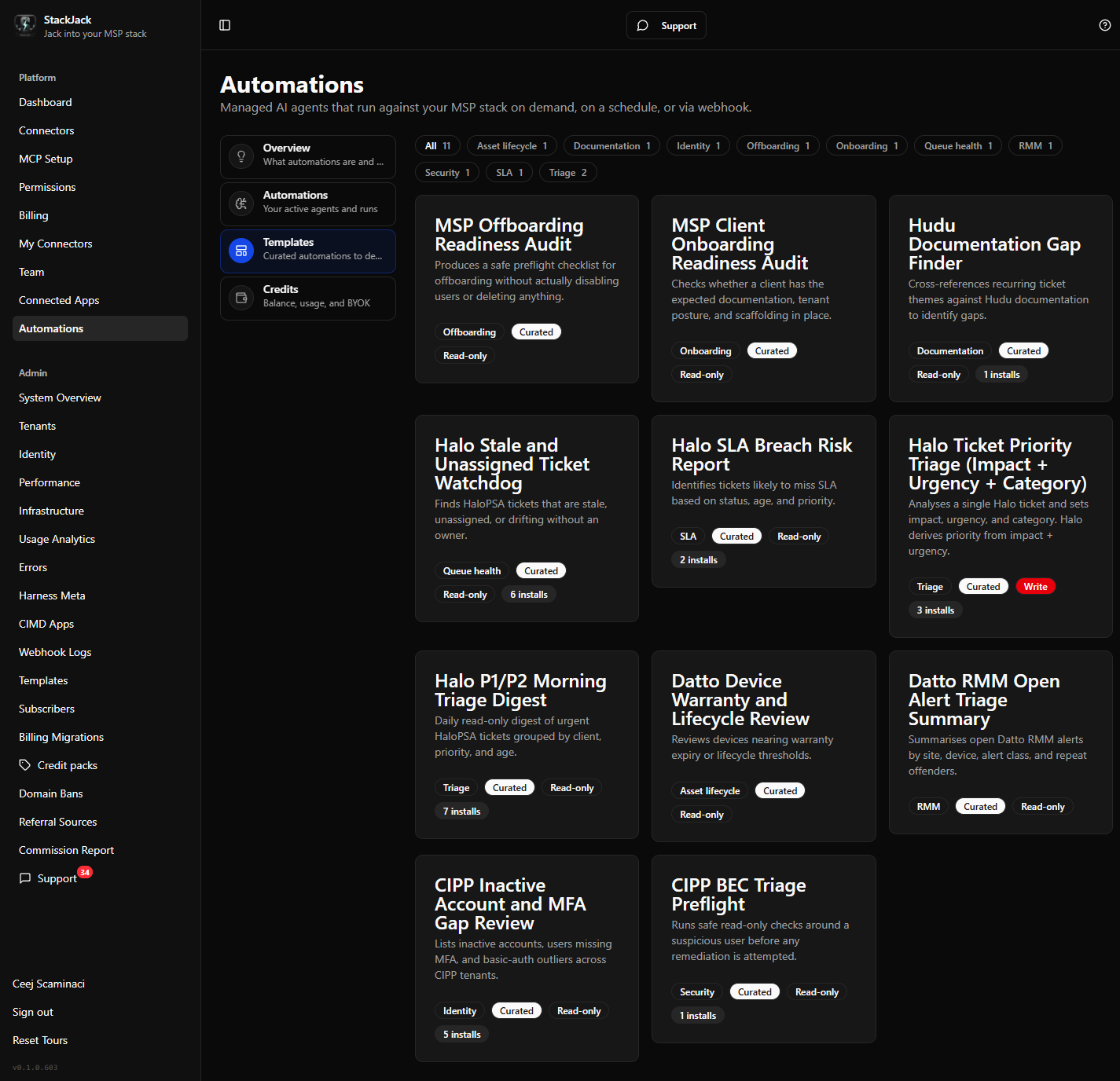Click the '6 installs' badge
This screenshot has height=1081, width=1120.
pos(529,594)
